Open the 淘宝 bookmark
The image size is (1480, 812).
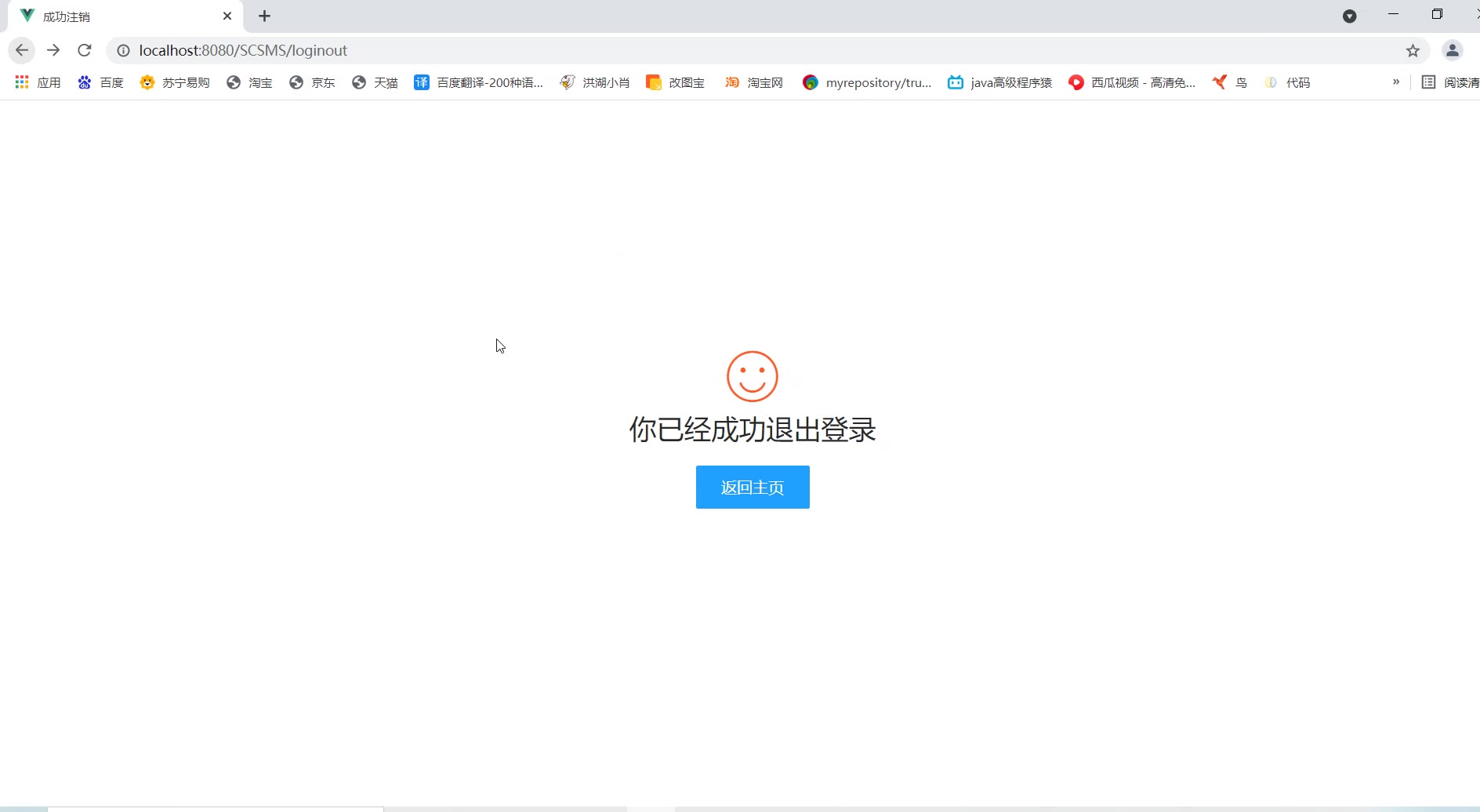point(249,82)
